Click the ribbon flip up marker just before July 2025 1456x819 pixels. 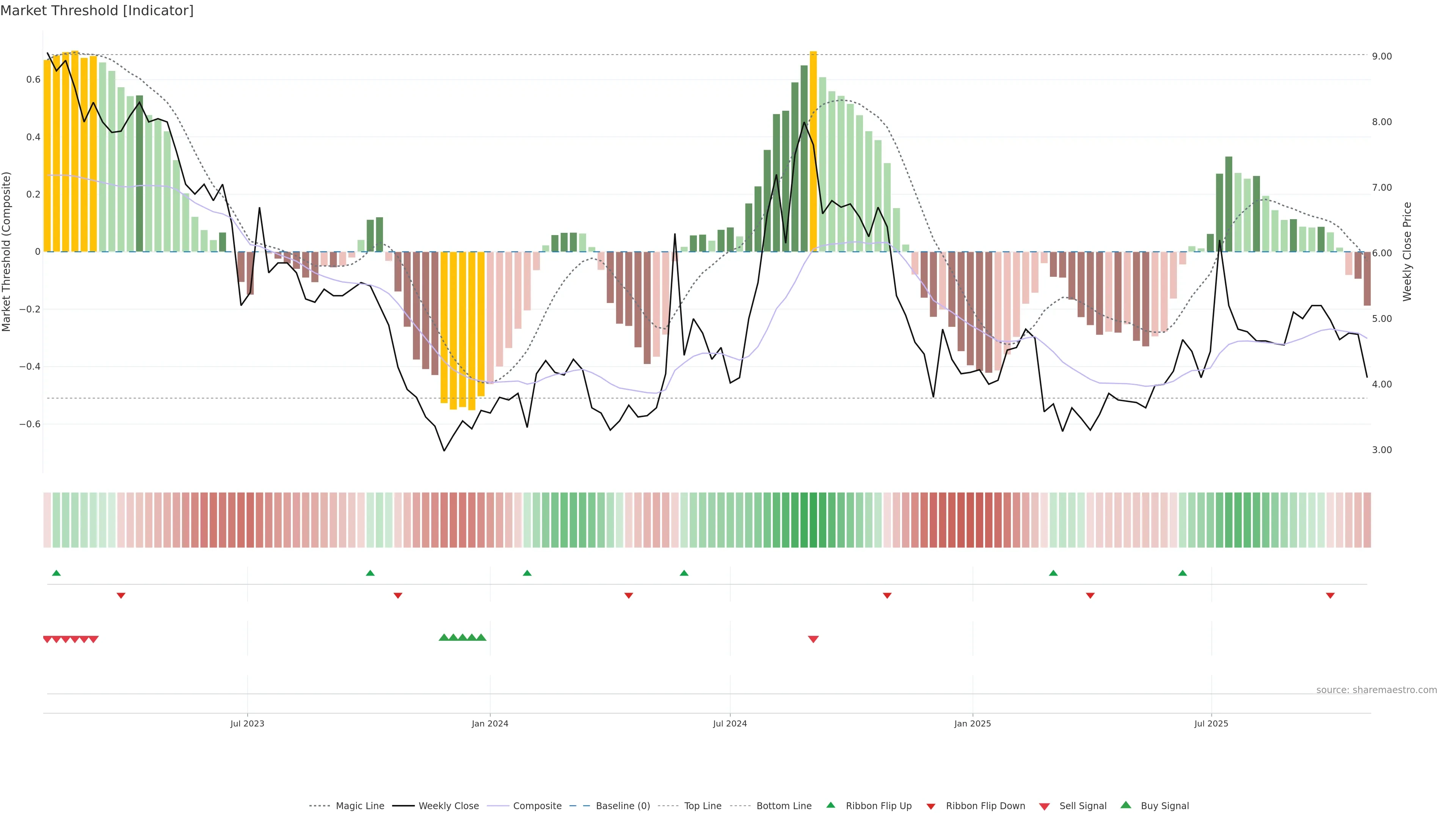pyautogui.click(x=1183, y=573)
